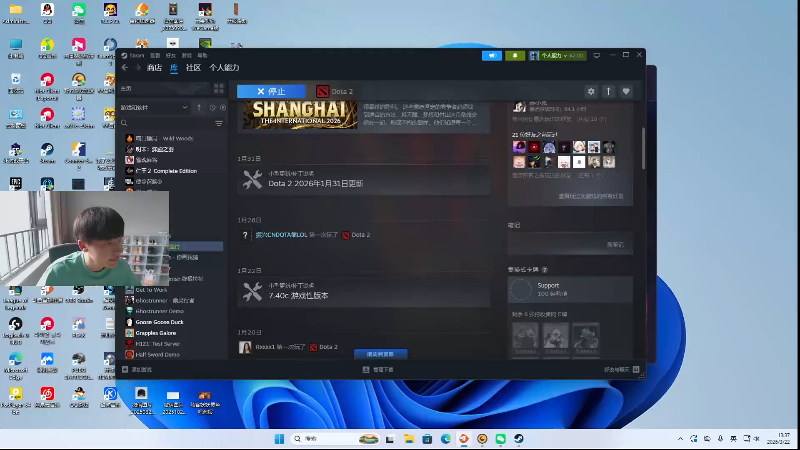Click the sort arrow beside the games filter

(199, 108)
